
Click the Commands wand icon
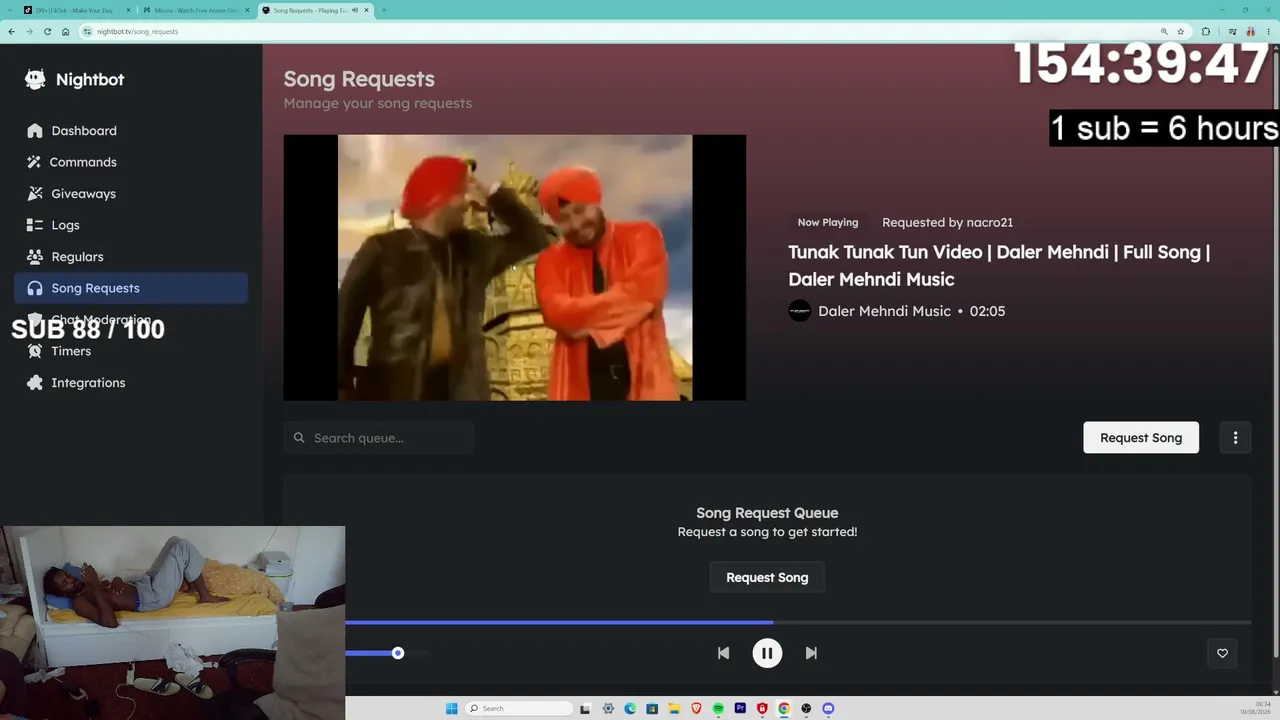click(35, 162)
